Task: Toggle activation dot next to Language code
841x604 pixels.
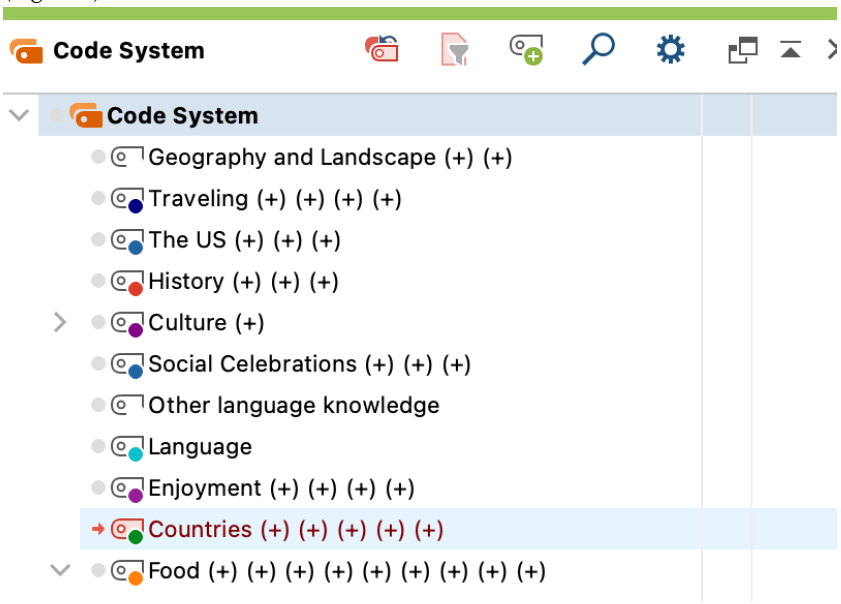Action: click(97, 447)
